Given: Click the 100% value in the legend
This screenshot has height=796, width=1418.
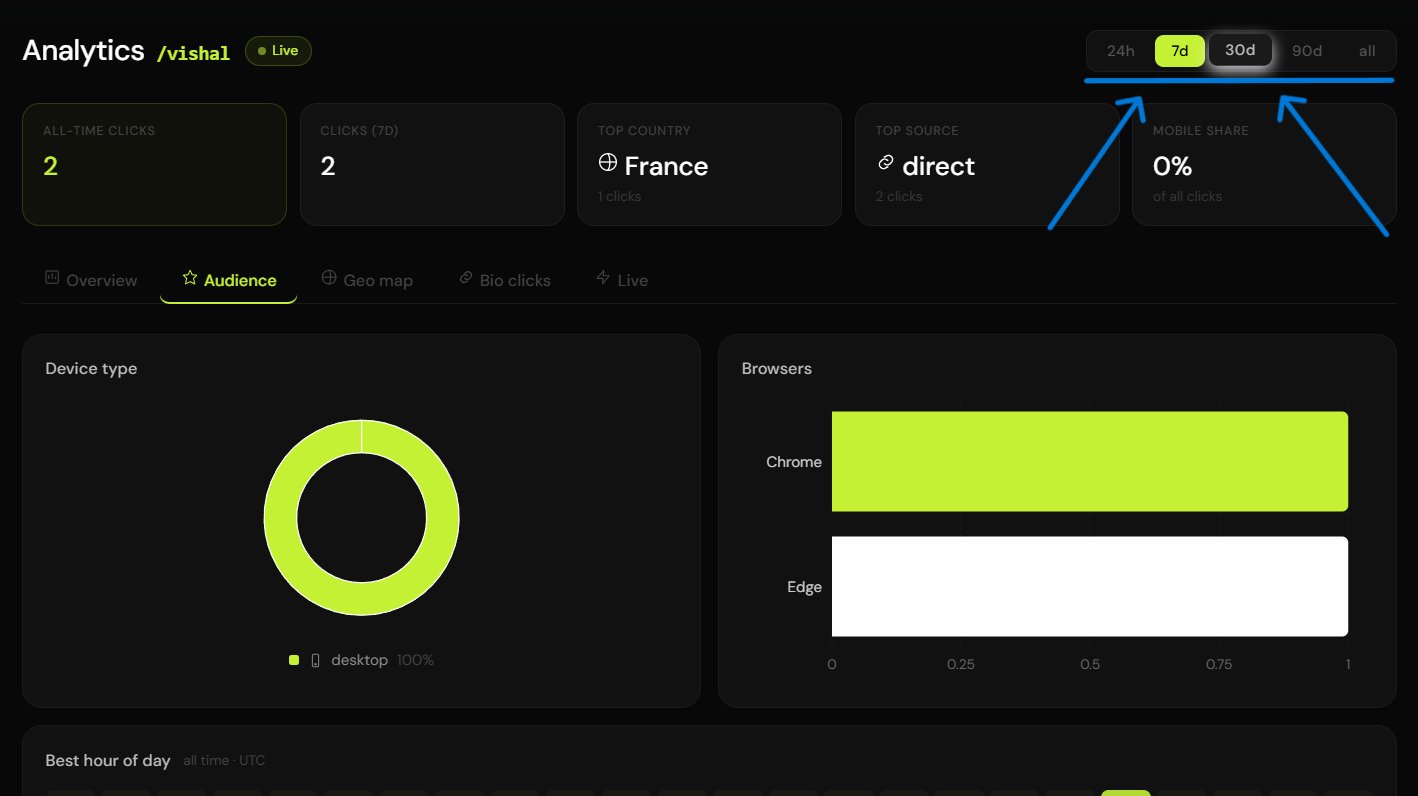Looking at the screenshot, I should [x=415, y=660].
